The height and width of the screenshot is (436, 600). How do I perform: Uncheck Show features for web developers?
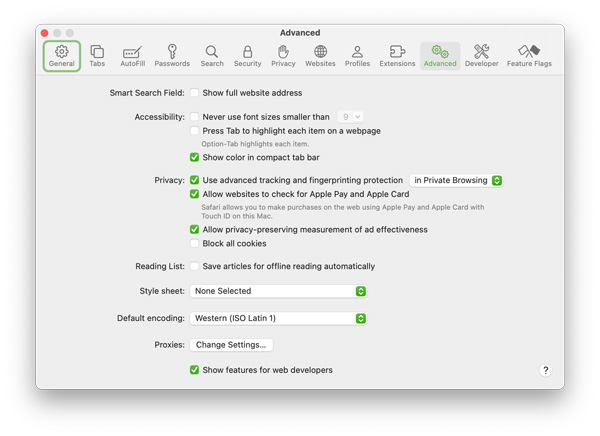pos(194,370)
